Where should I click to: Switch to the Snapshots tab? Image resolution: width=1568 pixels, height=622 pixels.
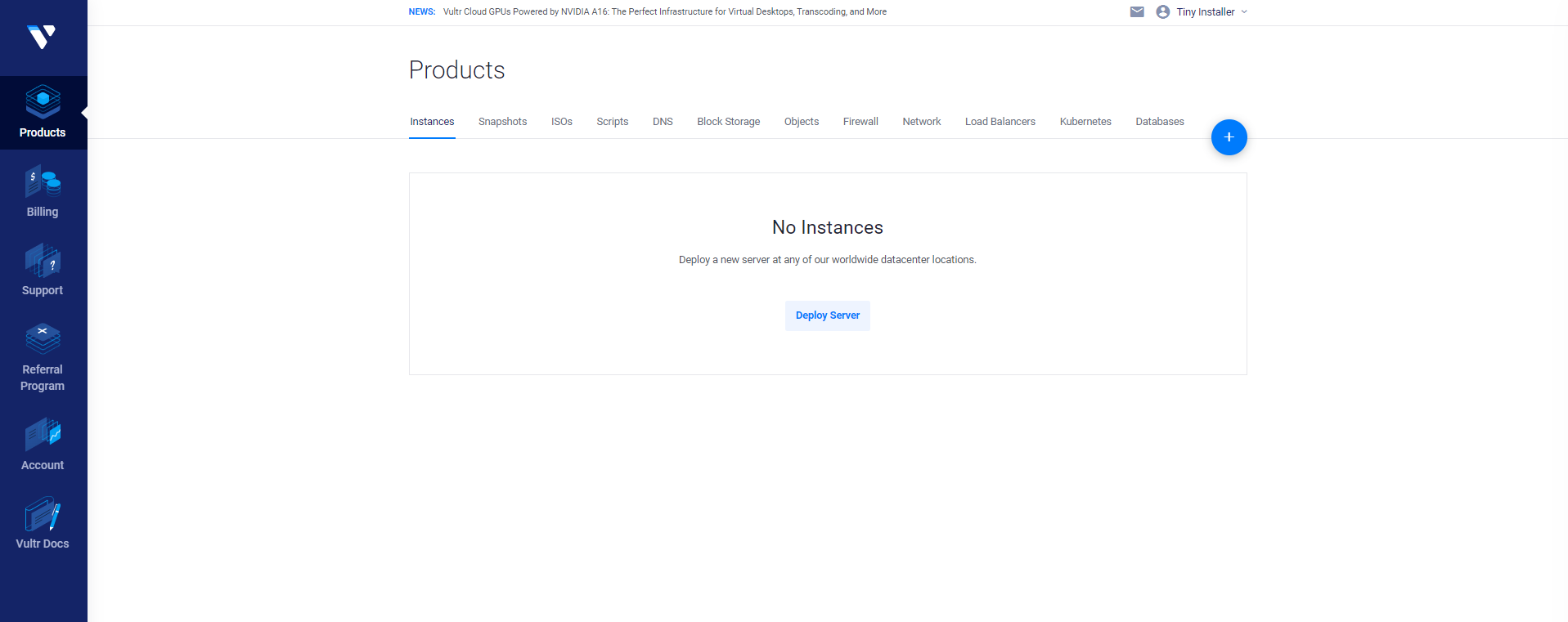coord(502,122)
